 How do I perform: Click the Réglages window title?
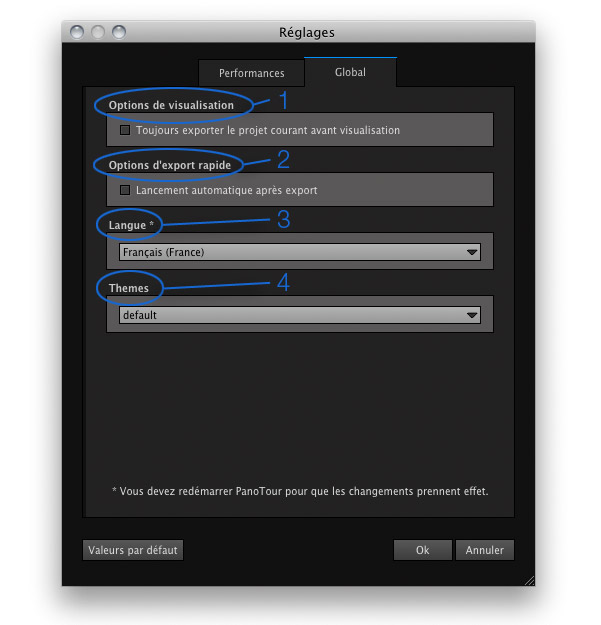coord(306,32)
